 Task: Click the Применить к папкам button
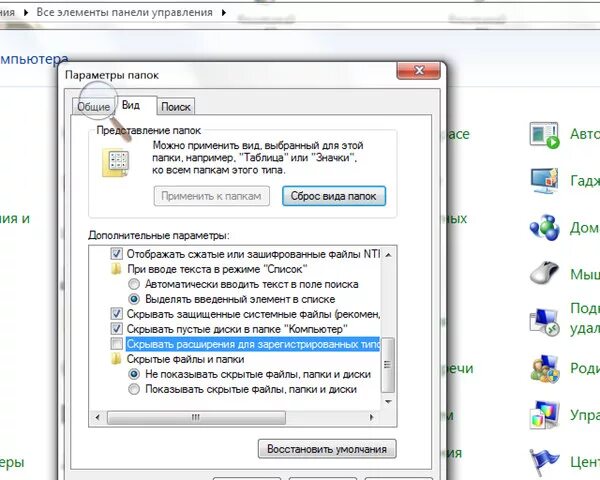pyautogui.click(x=212, y=196)
